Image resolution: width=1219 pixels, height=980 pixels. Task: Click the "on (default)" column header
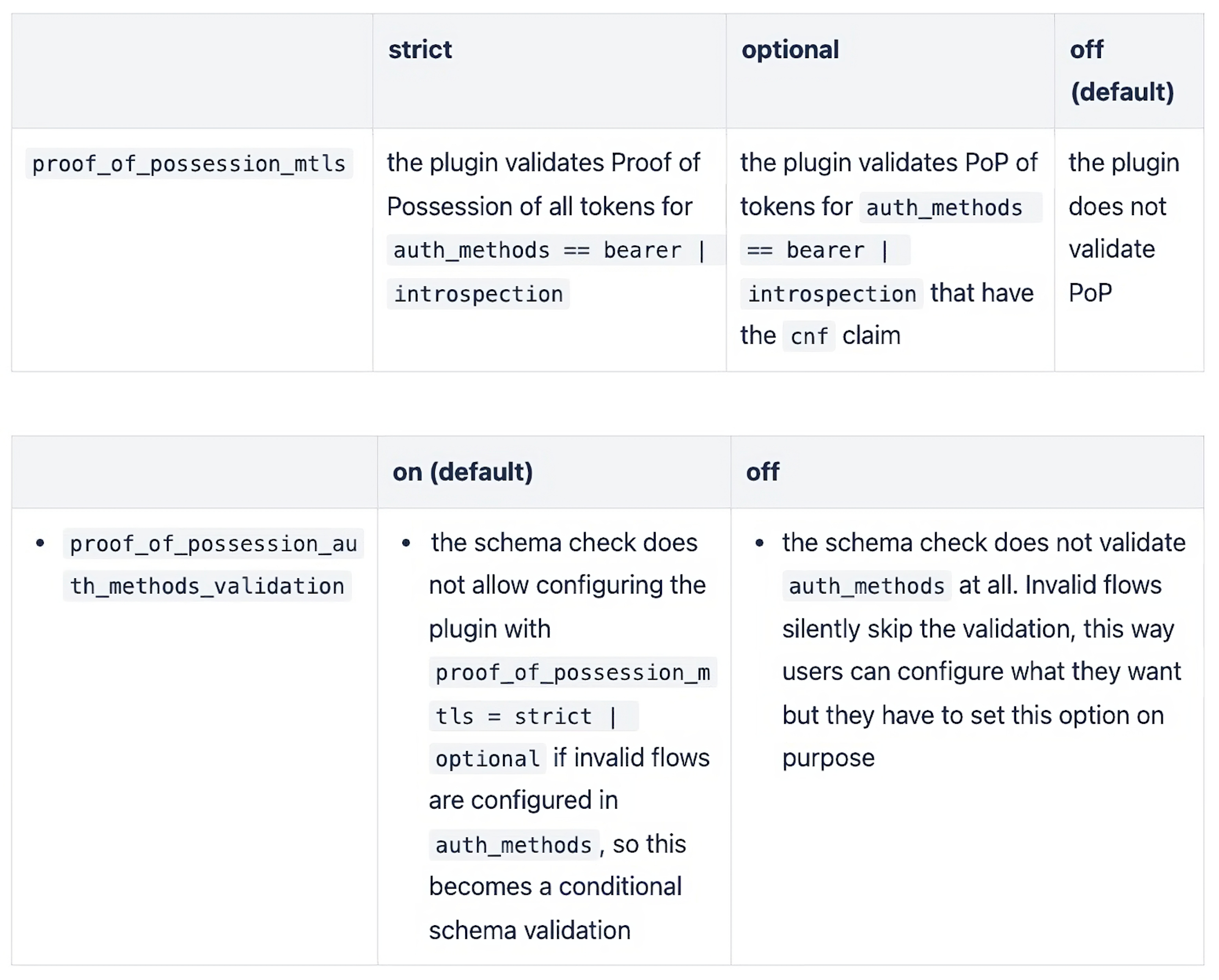pyautogui.click(x=462, y=472)
